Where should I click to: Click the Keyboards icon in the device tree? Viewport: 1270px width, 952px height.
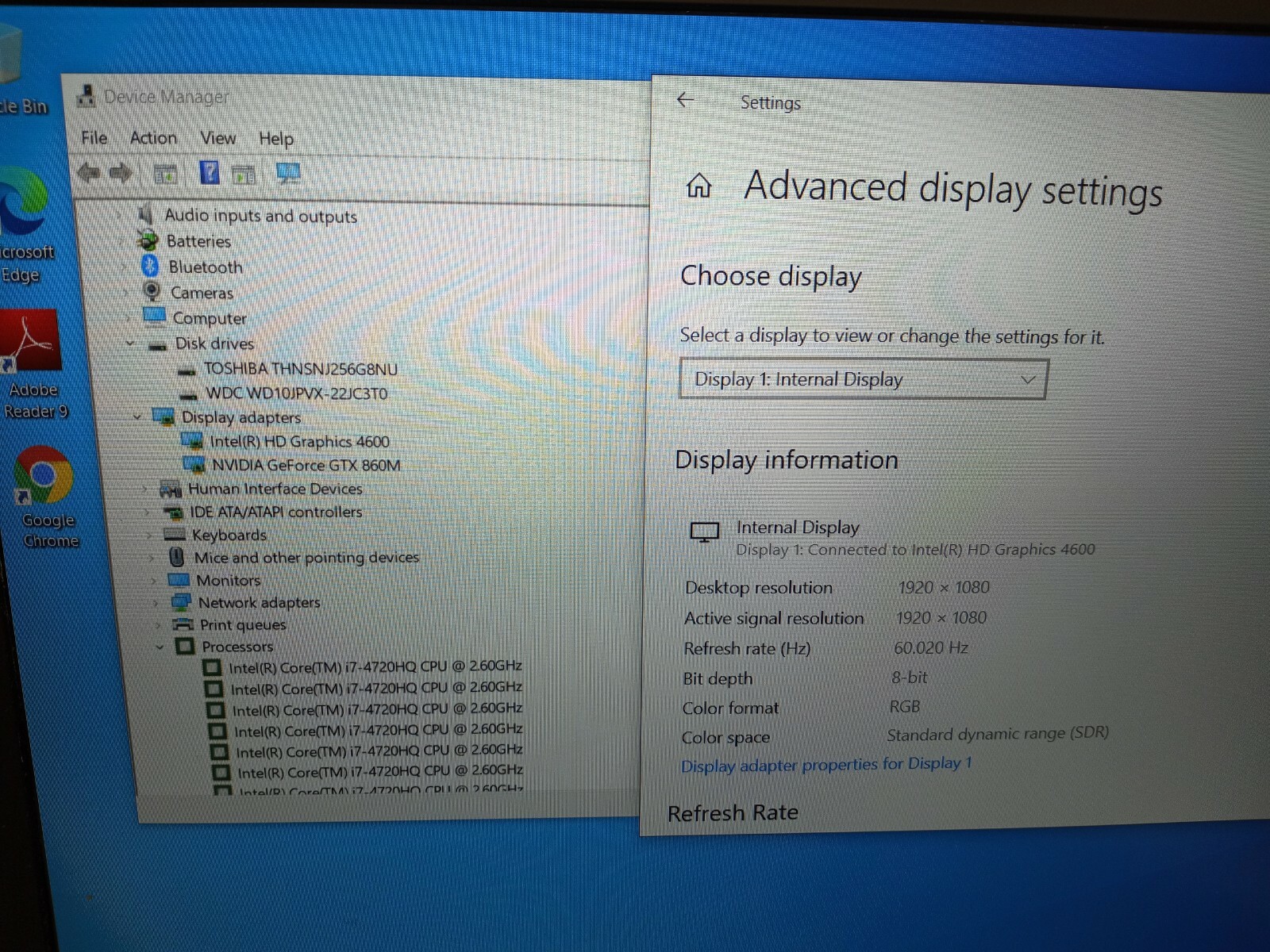click(x=174, y=534)
